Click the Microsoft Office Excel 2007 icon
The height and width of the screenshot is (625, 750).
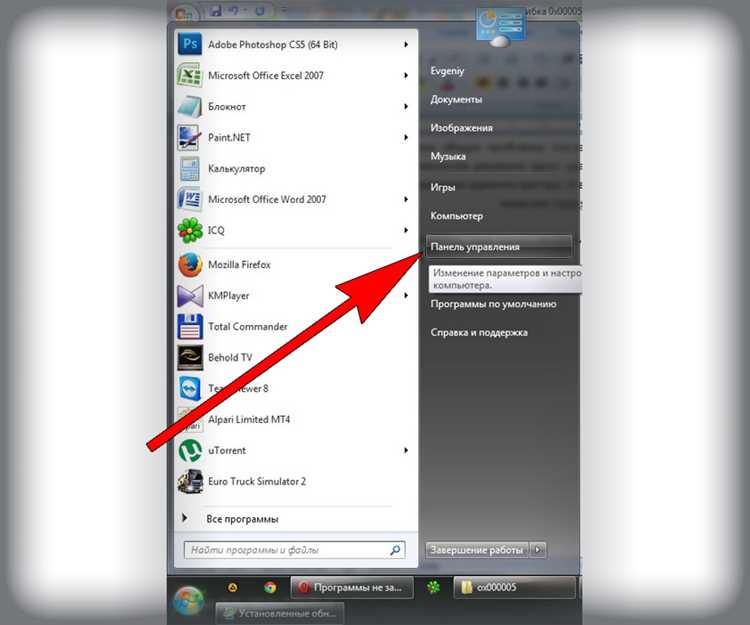click(x=190, y=76)
